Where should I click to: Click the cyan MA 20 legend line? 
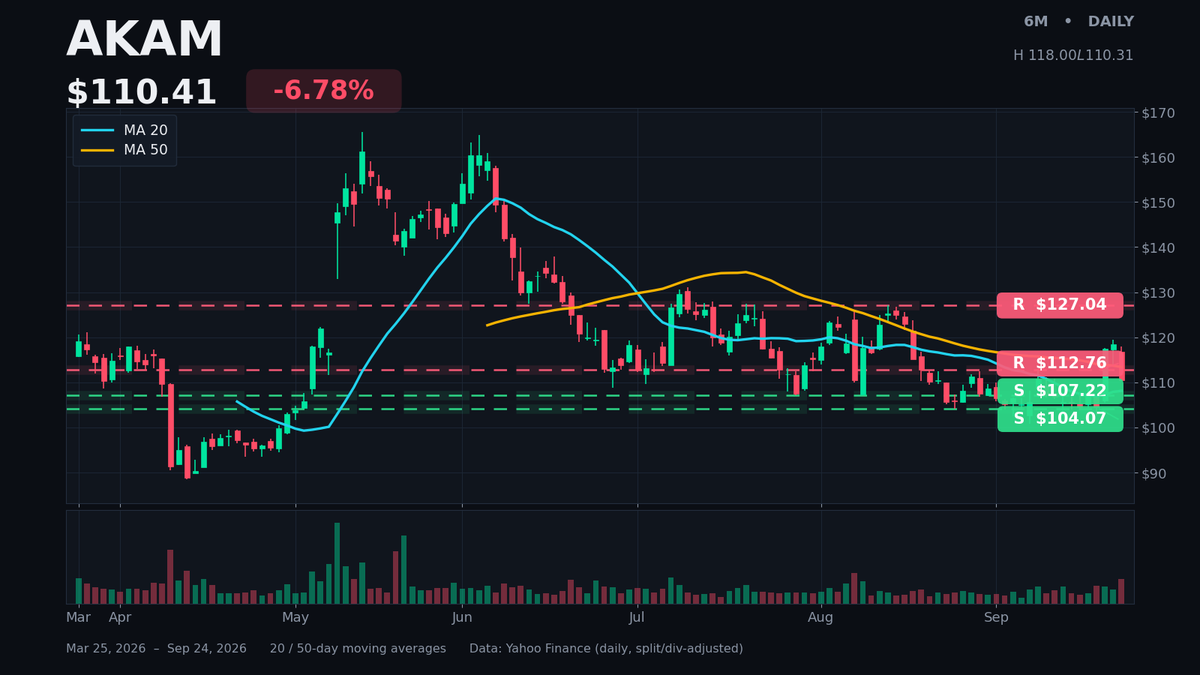97,130
